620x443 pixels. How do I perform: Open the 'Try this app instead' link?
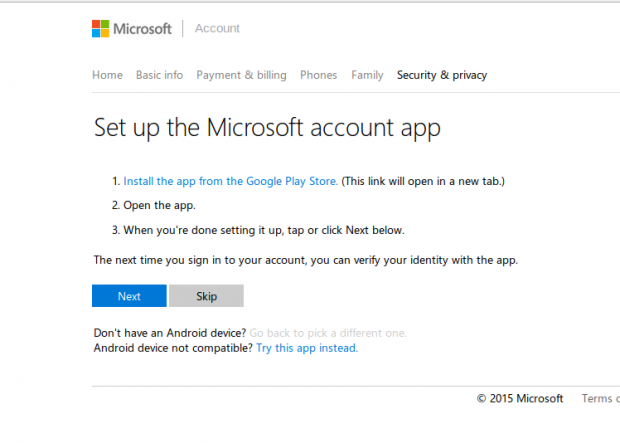[x=306, y=348]
